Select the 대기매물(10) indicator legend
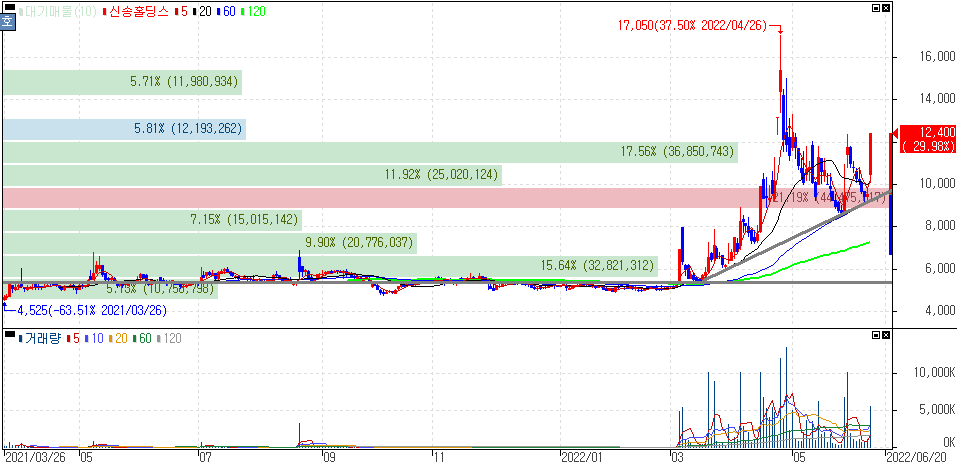957x464 pixels. tap(59, 12)
